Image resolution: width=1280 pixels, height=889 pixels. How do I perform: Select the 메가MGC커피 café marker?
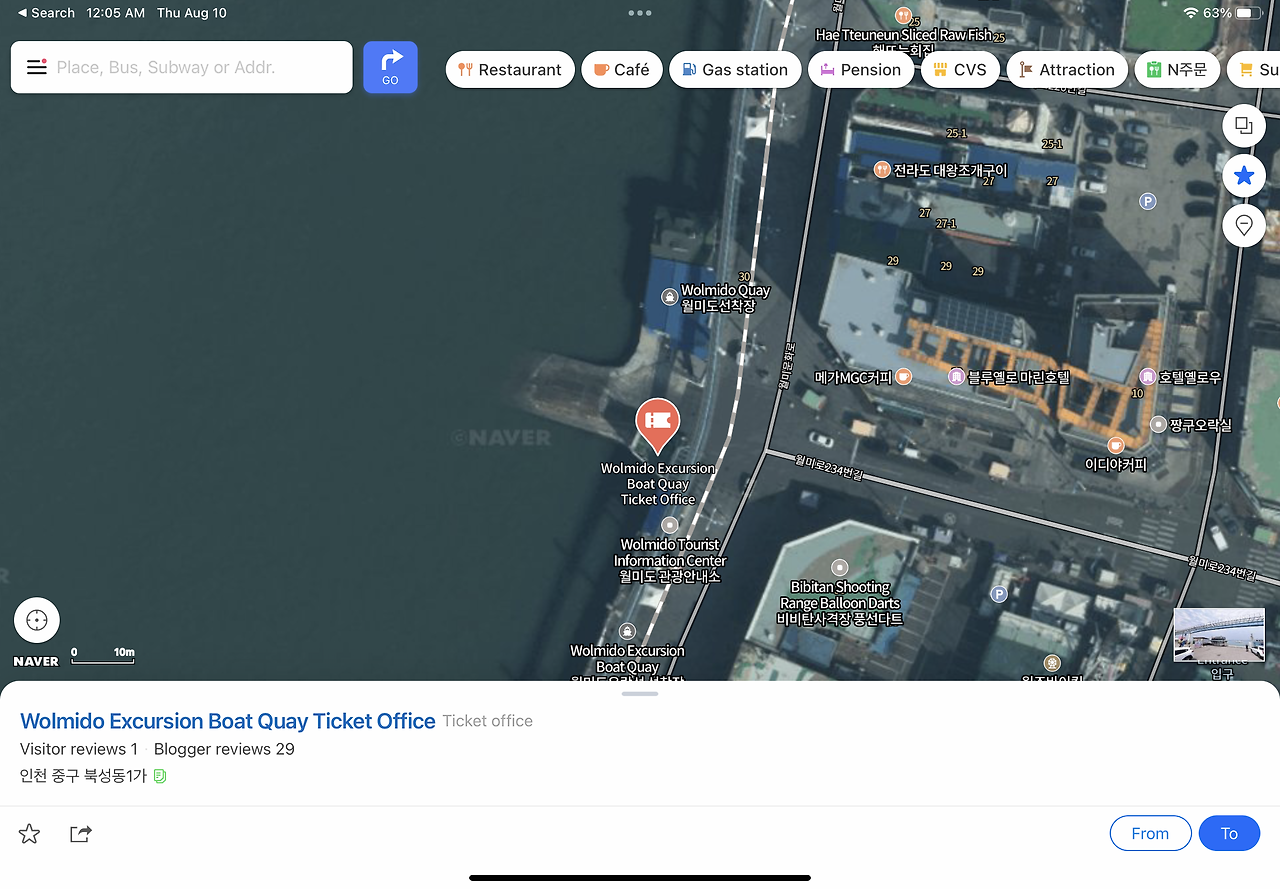903,376
